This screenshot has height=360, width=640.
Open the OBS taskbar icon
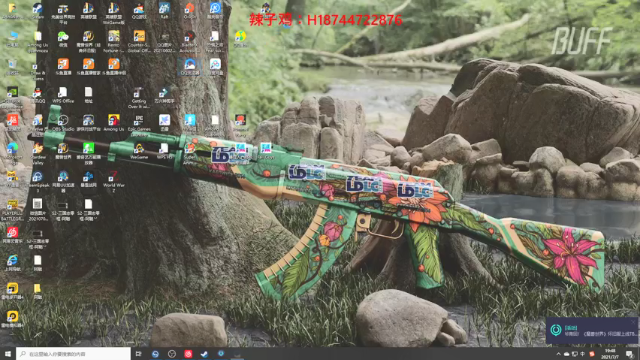[x=172, y=354]
